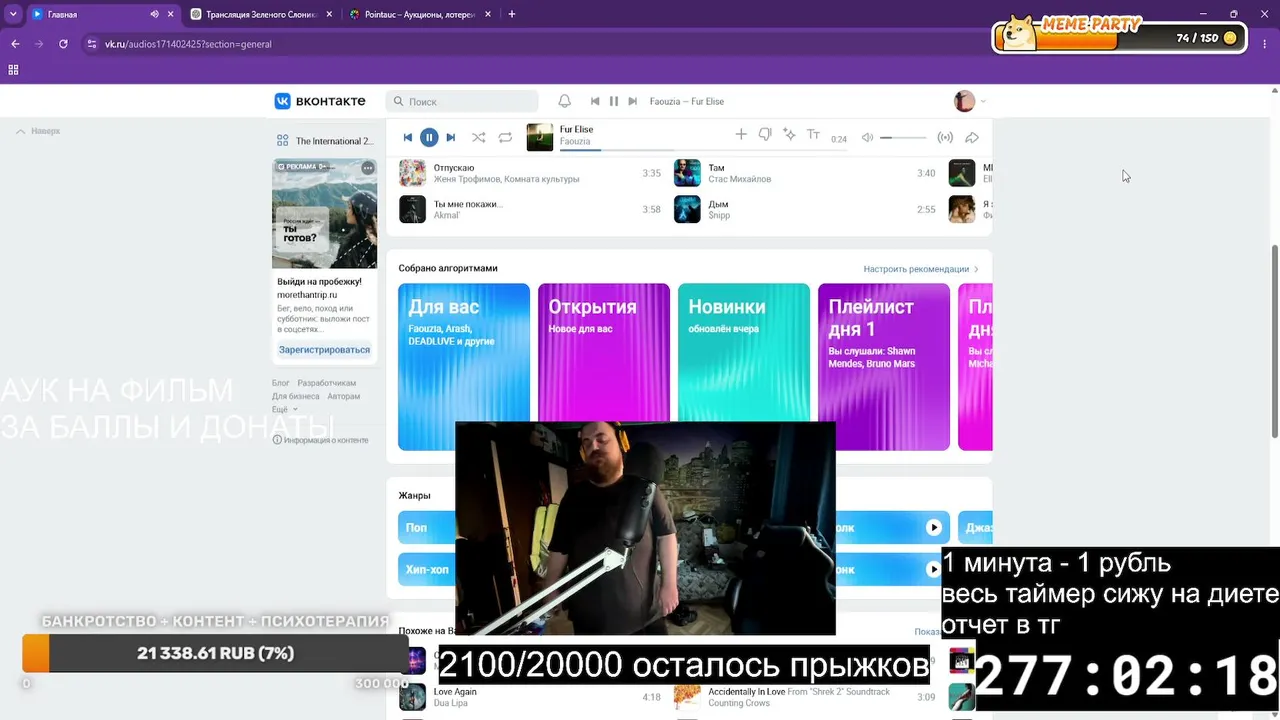
Task: Open a new browser tab
Action: point(512,14)
